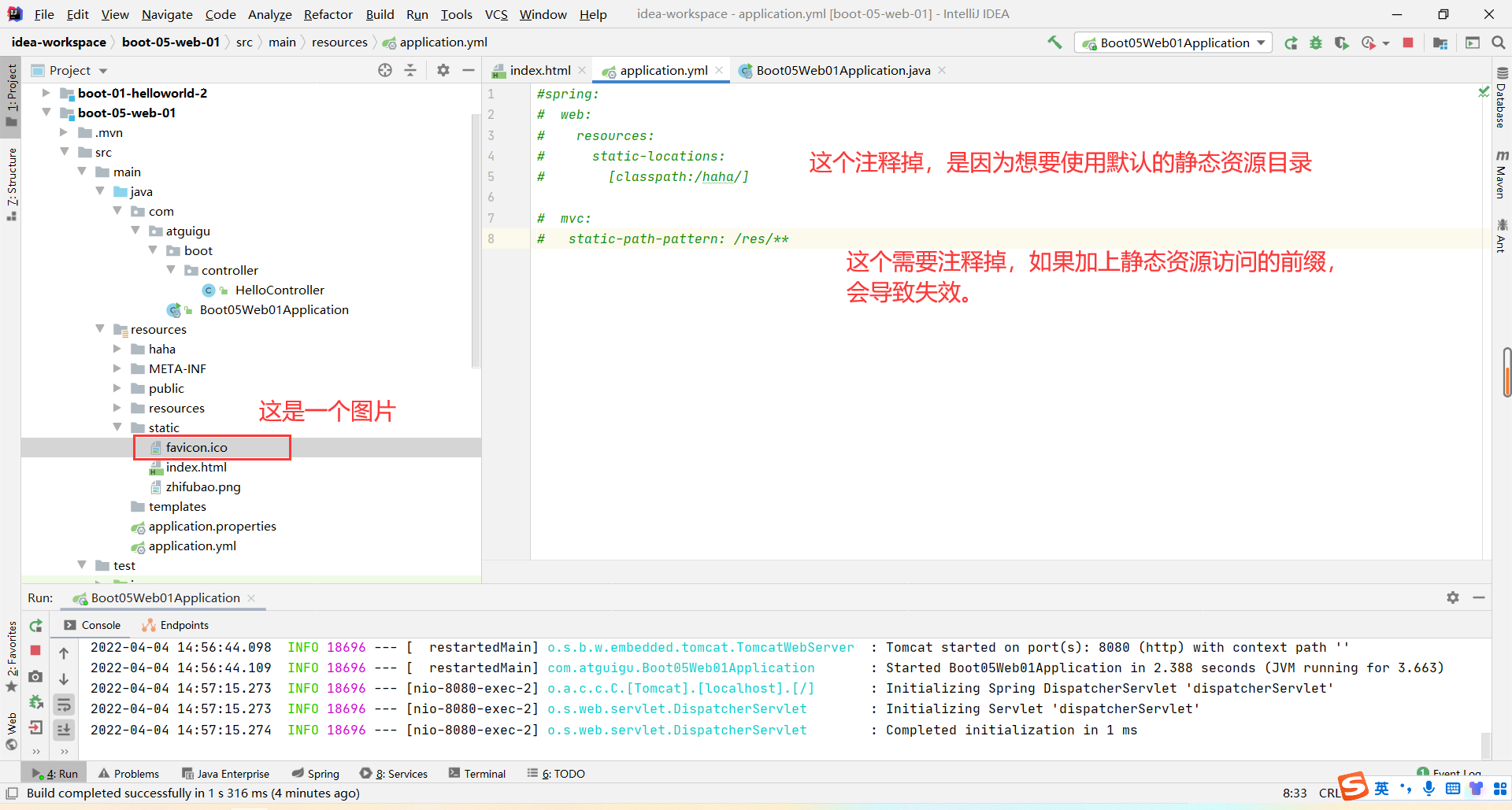Image resolution: width=1512 pixels, height=810 pixels.
Task: Click the Profiler run icon
Action: coord(1369,43)
